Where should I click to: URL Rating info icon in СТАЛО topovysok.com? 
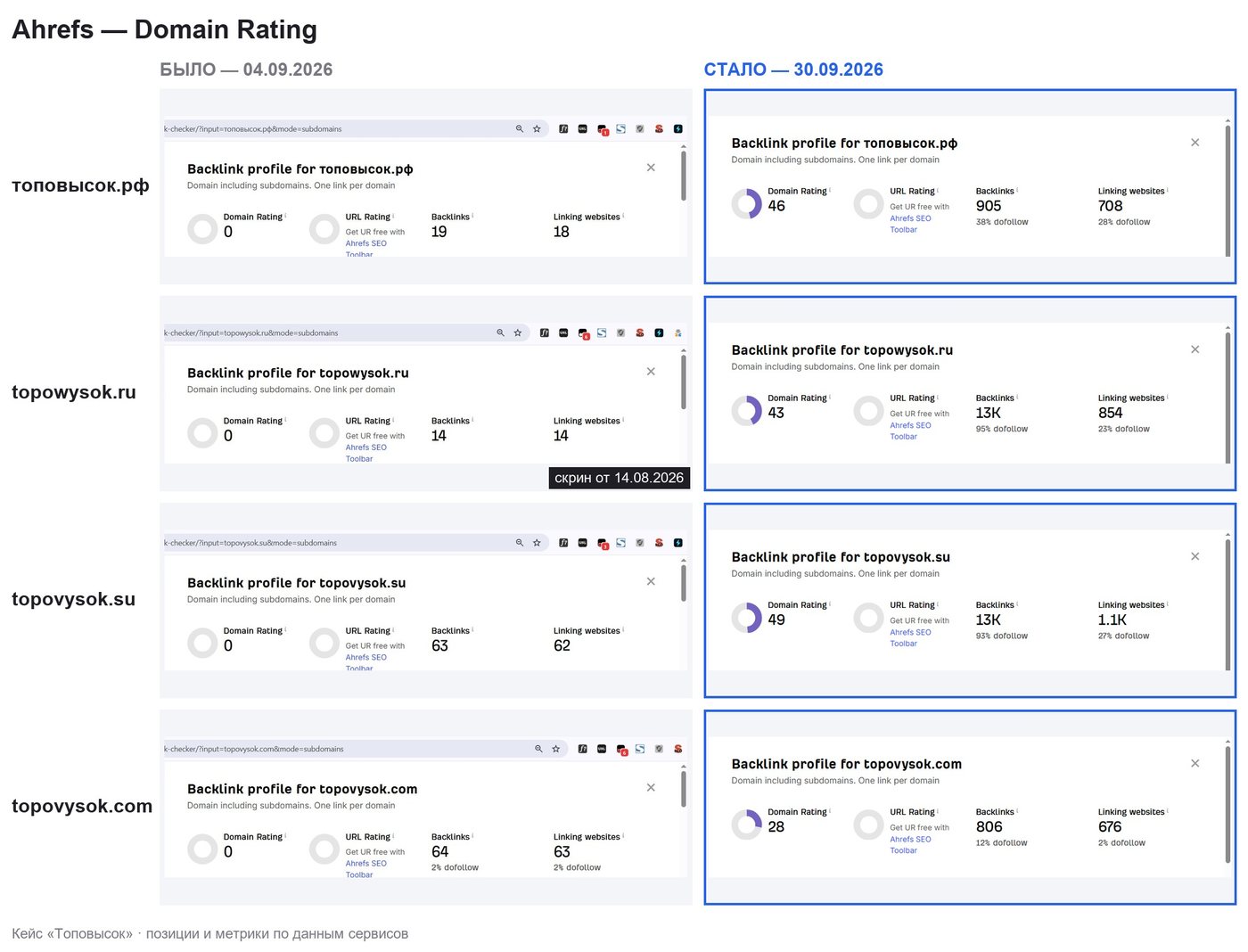[939, 810]
